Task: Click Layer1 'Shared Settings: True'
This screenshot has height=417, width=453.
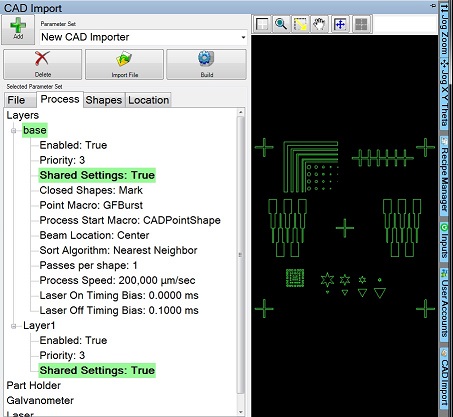Action: [97, 370]
